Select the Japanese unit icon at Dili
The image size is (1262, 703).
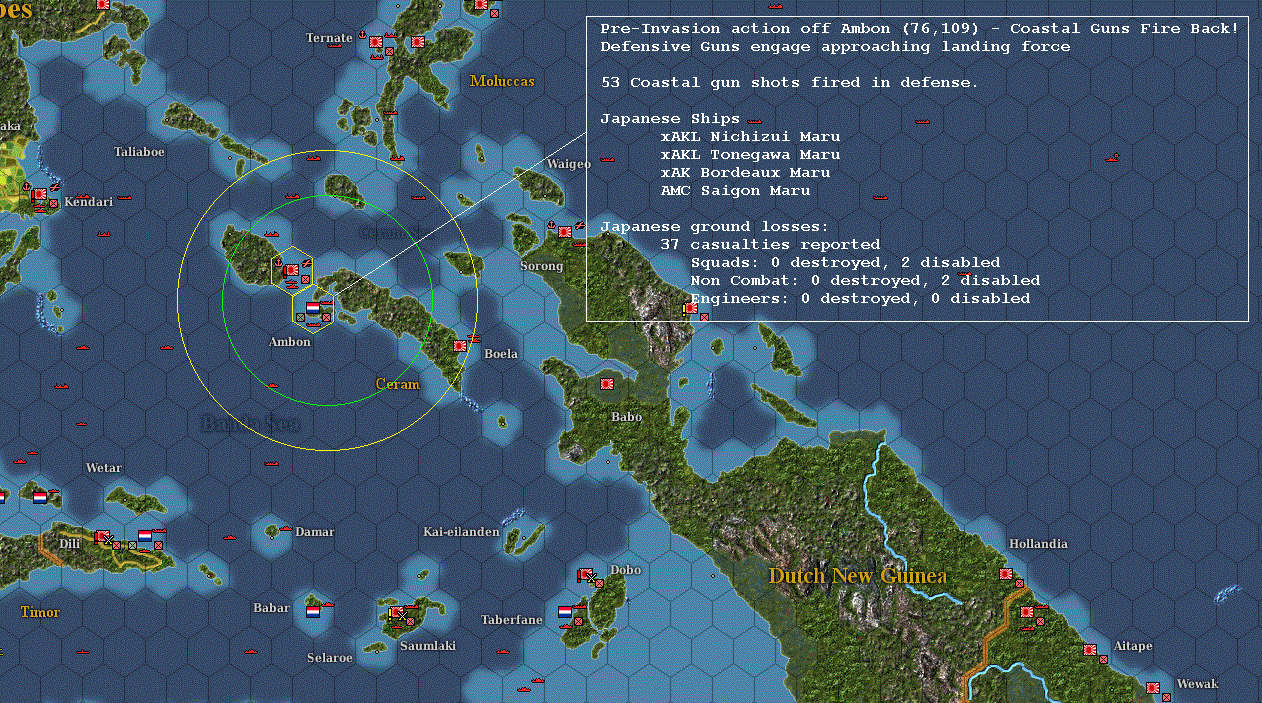click(102, 537)
